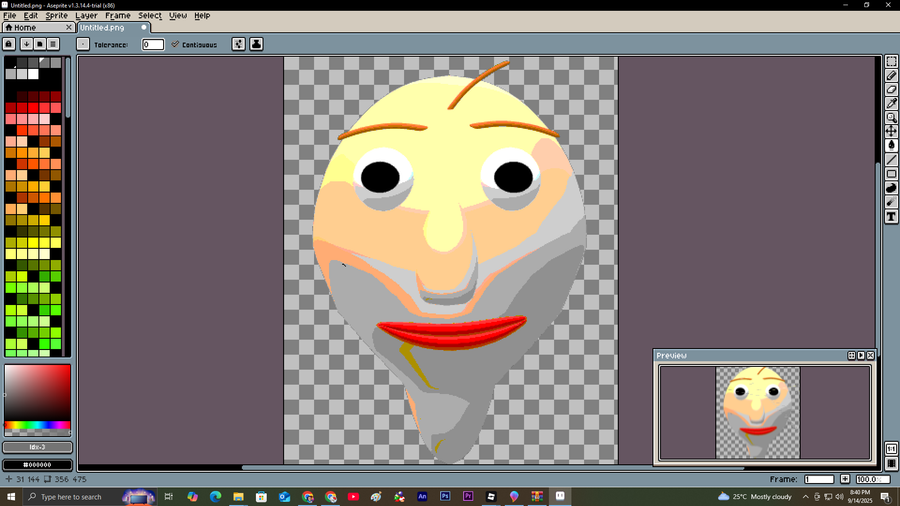
Task: Center the Preview window view
Action: (851, 356)
